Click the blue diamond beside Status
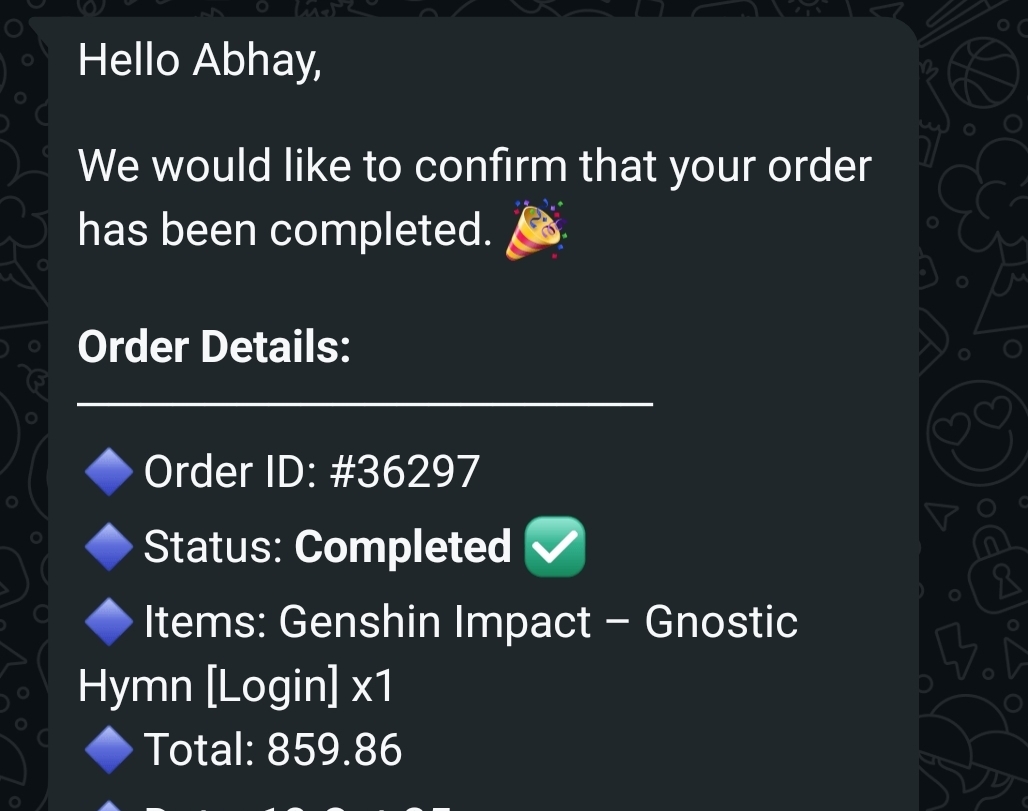Screen dimensions: 1028x811 point(108,547)
